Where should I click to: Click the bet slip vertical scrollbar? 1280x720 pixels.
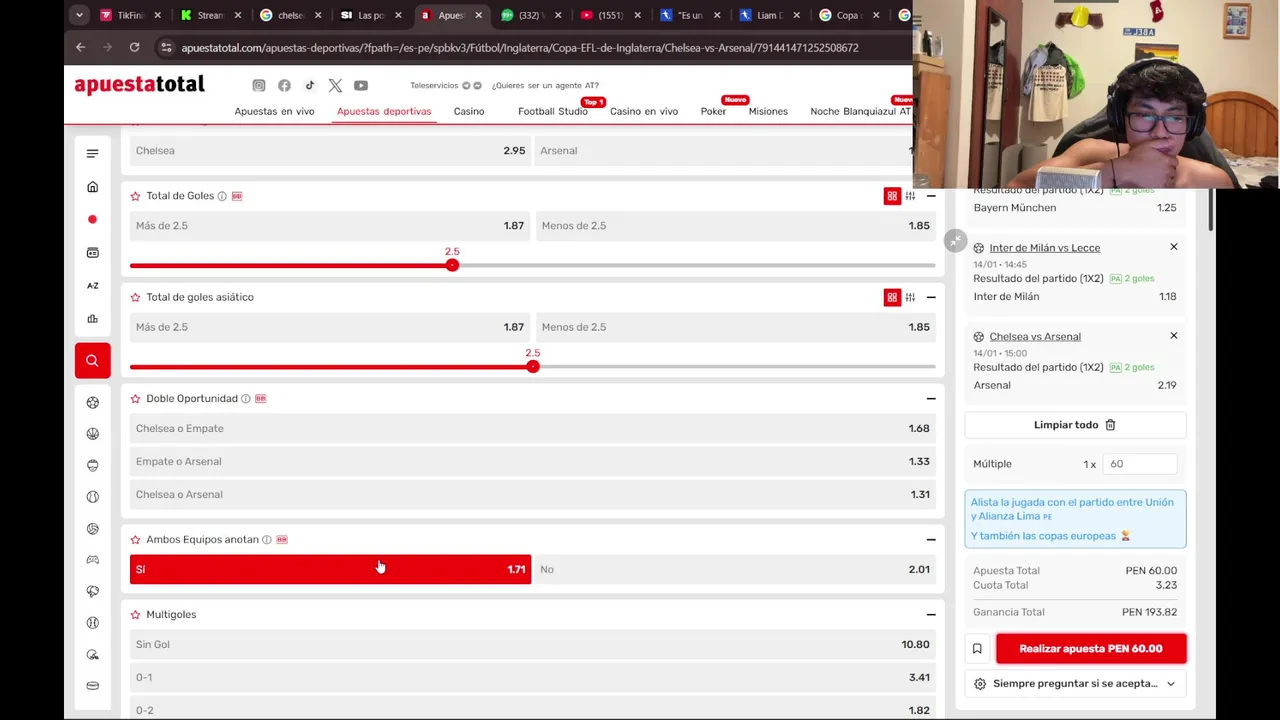1211,210
